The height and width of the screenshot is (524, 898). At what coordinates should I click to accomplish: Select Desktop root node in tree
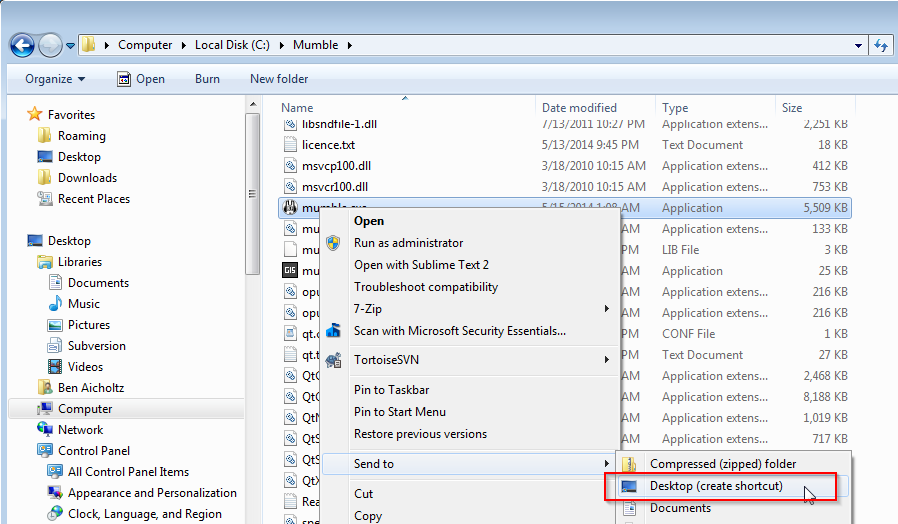point(69,241)
